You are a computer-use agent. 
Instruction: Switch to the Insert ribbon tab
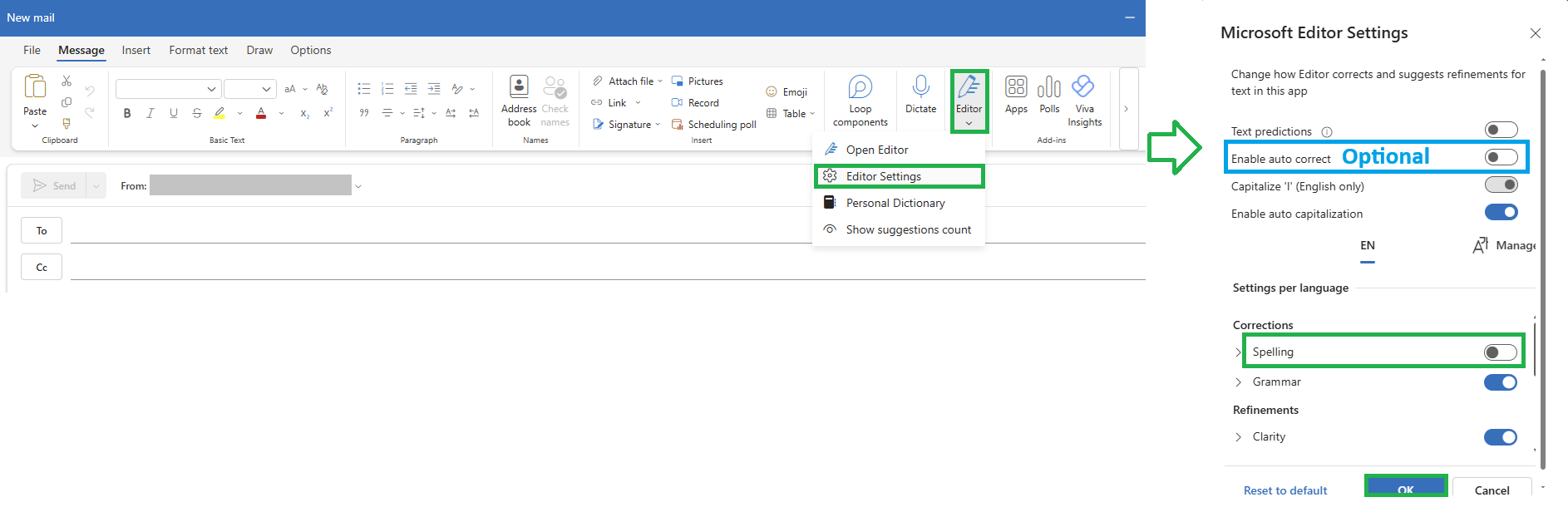(136, 50)
